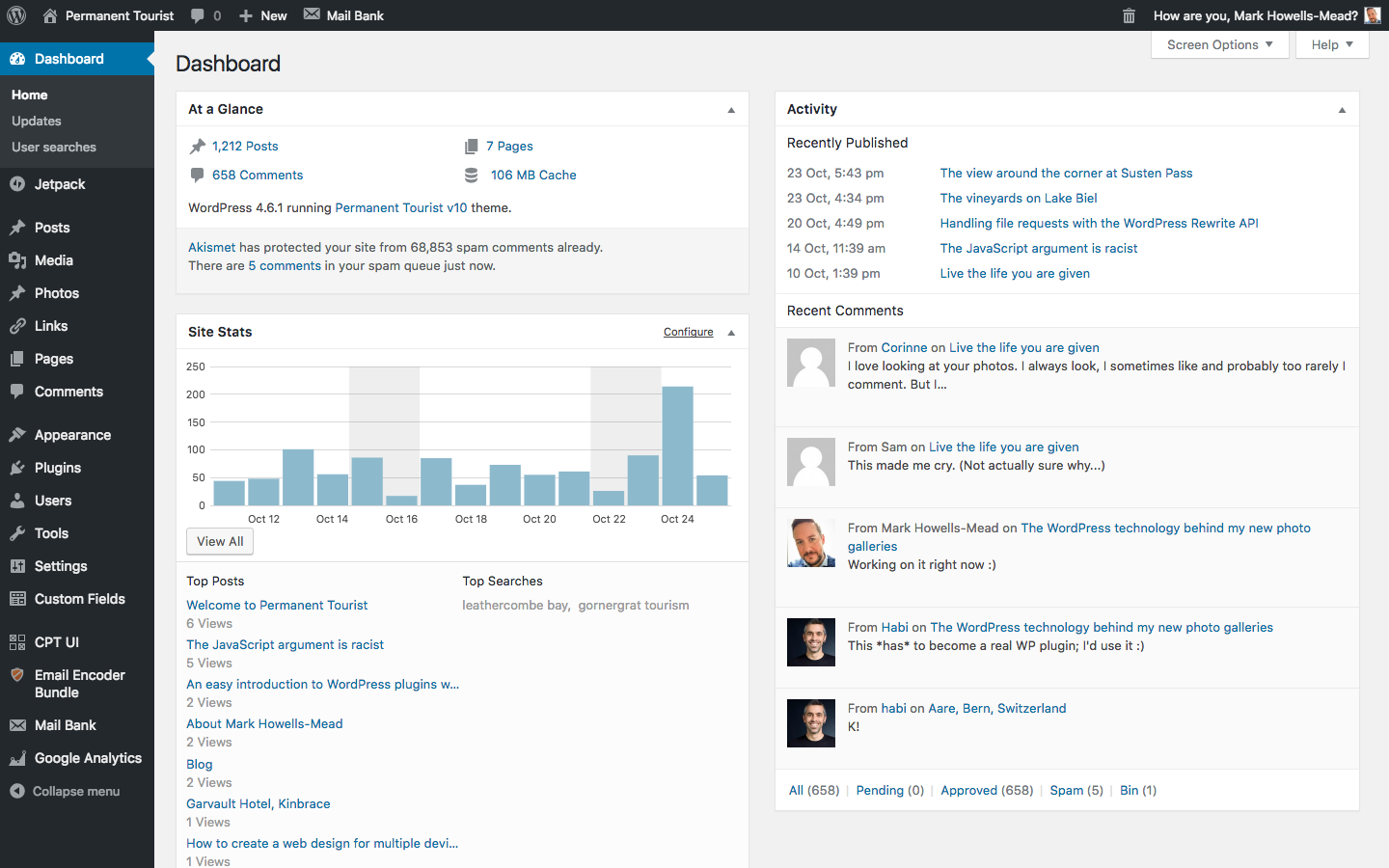Image resolution: width=1389 pixels, height=868 pixels.
Task: Open the 106 MB Cache link
Action: click(533, 175)
